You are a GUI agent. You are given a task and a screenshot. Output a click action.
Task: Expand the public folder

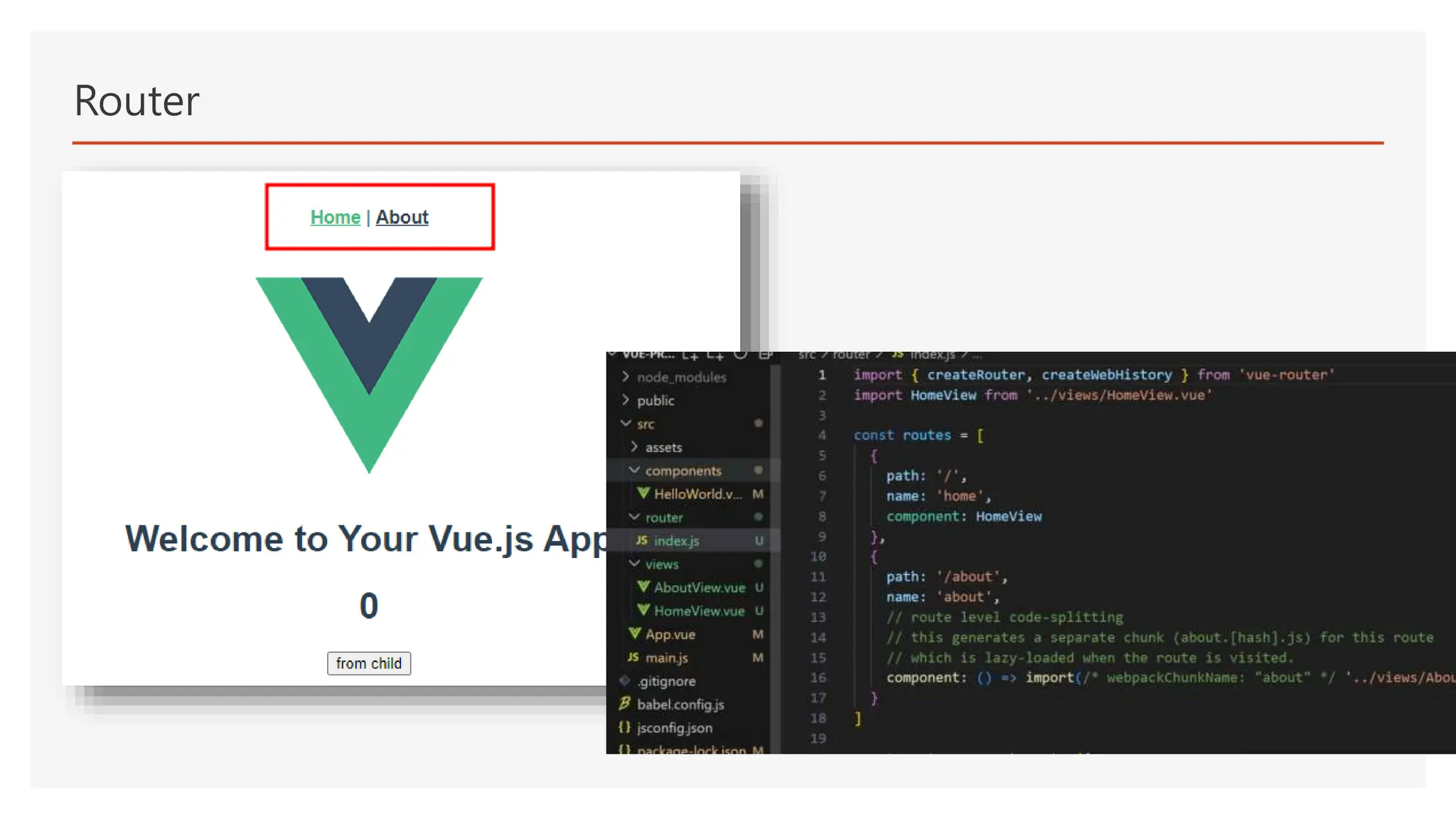point(626,400)
